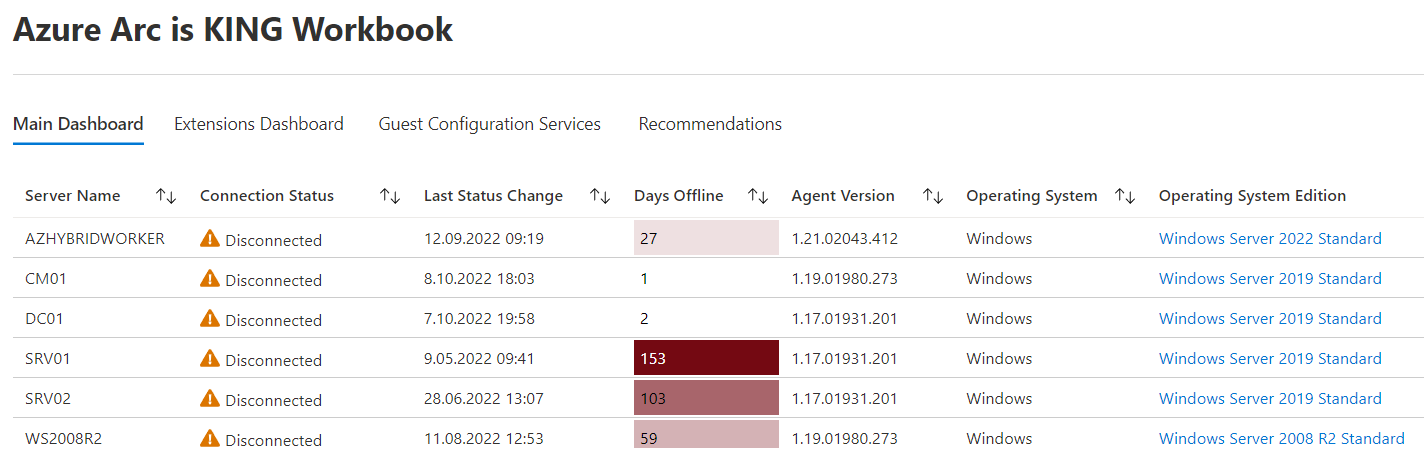Sort by Agent Version arrows

(933, 196)
